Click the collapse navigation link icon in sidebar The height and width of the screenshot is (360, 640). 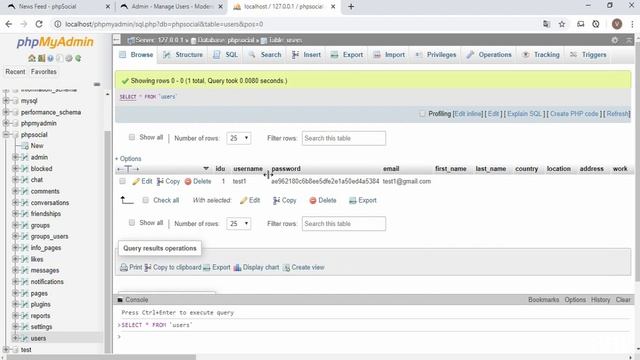pos(97,84)
